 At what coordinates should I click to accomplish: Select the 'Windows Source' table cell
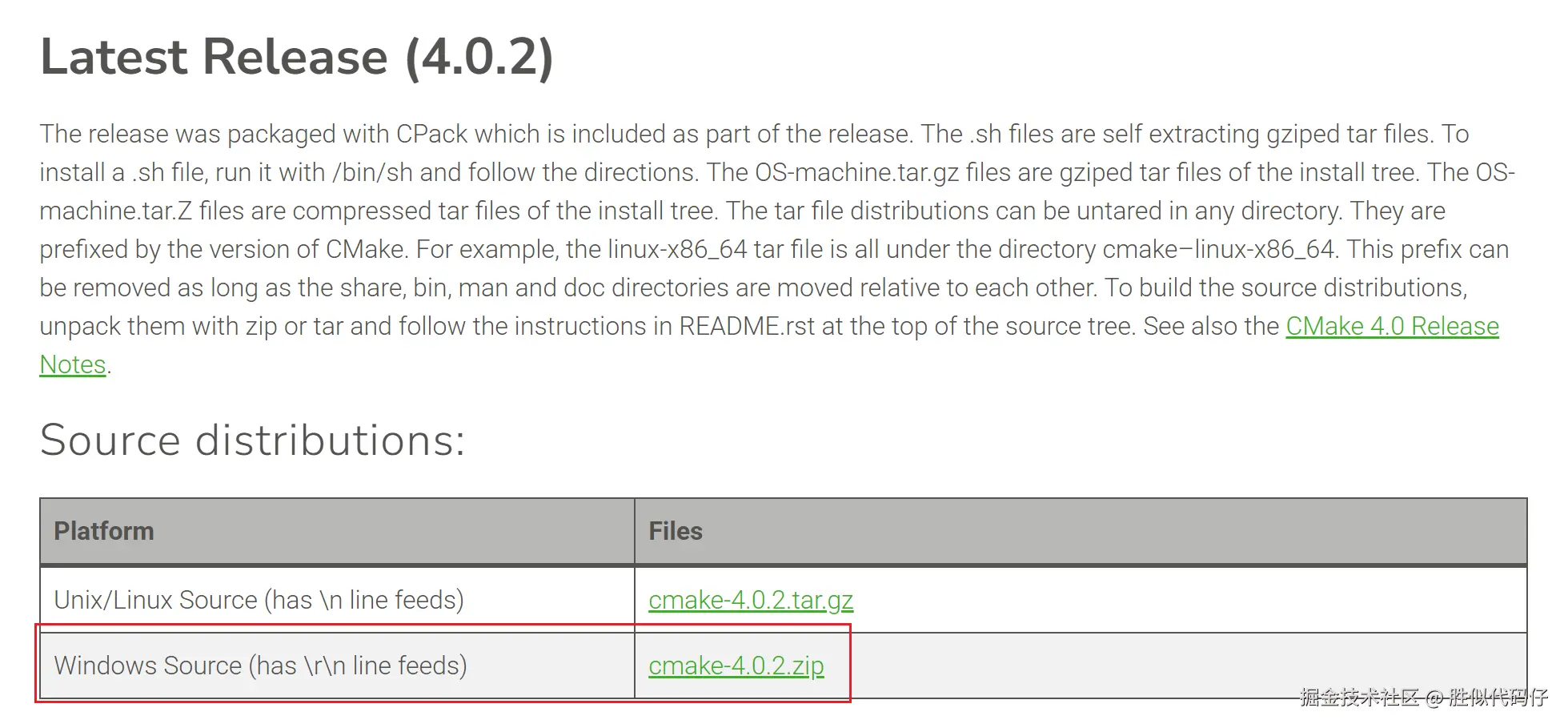coord(260,666)
